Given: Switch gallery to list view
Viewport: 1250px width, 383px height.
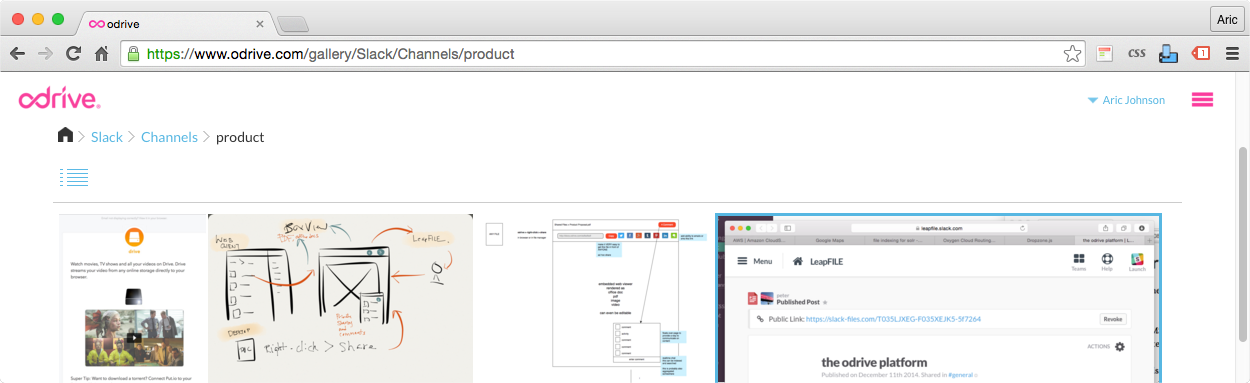Looking at the screenshot, I should pyautogui.click(x=74, y=177).
